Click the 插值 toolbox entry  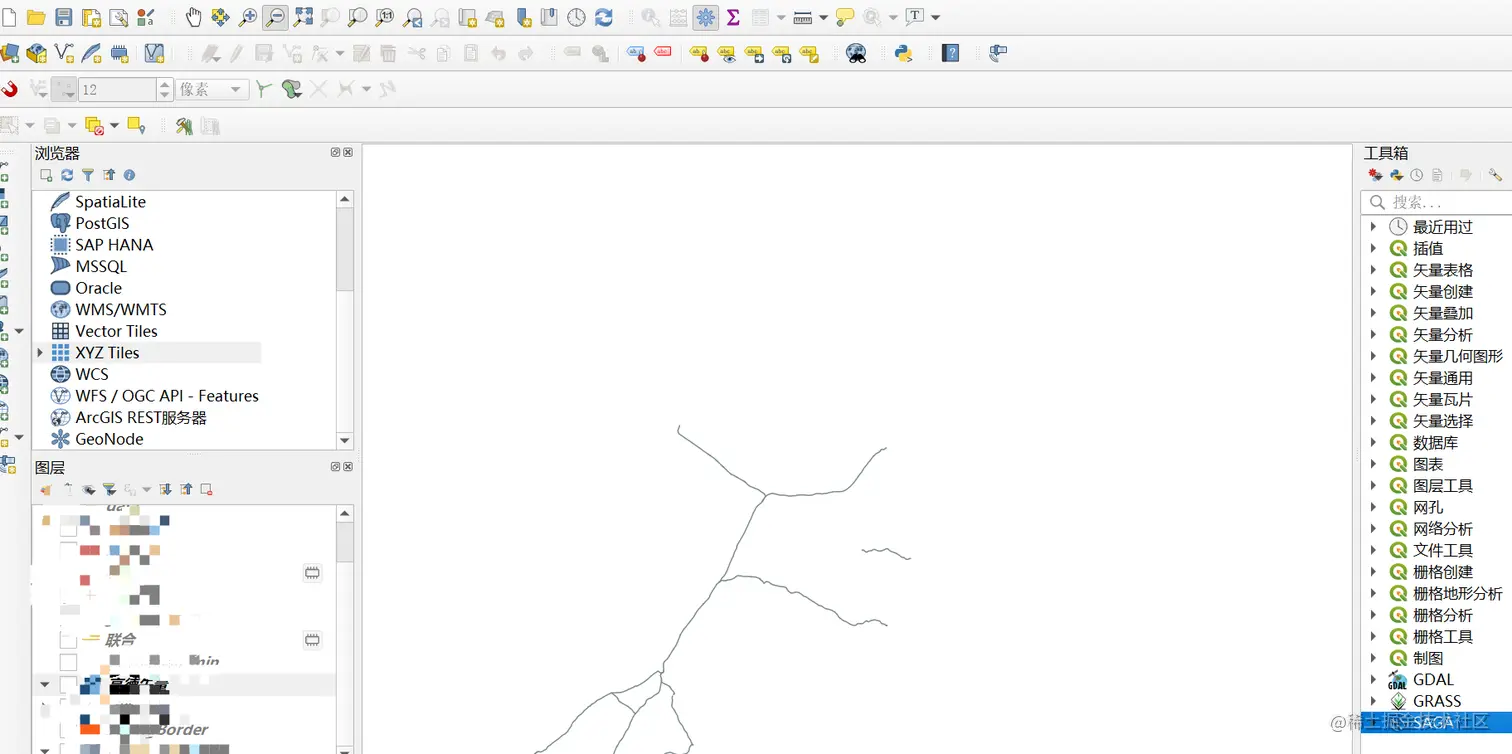click(x=1428, y=248)
